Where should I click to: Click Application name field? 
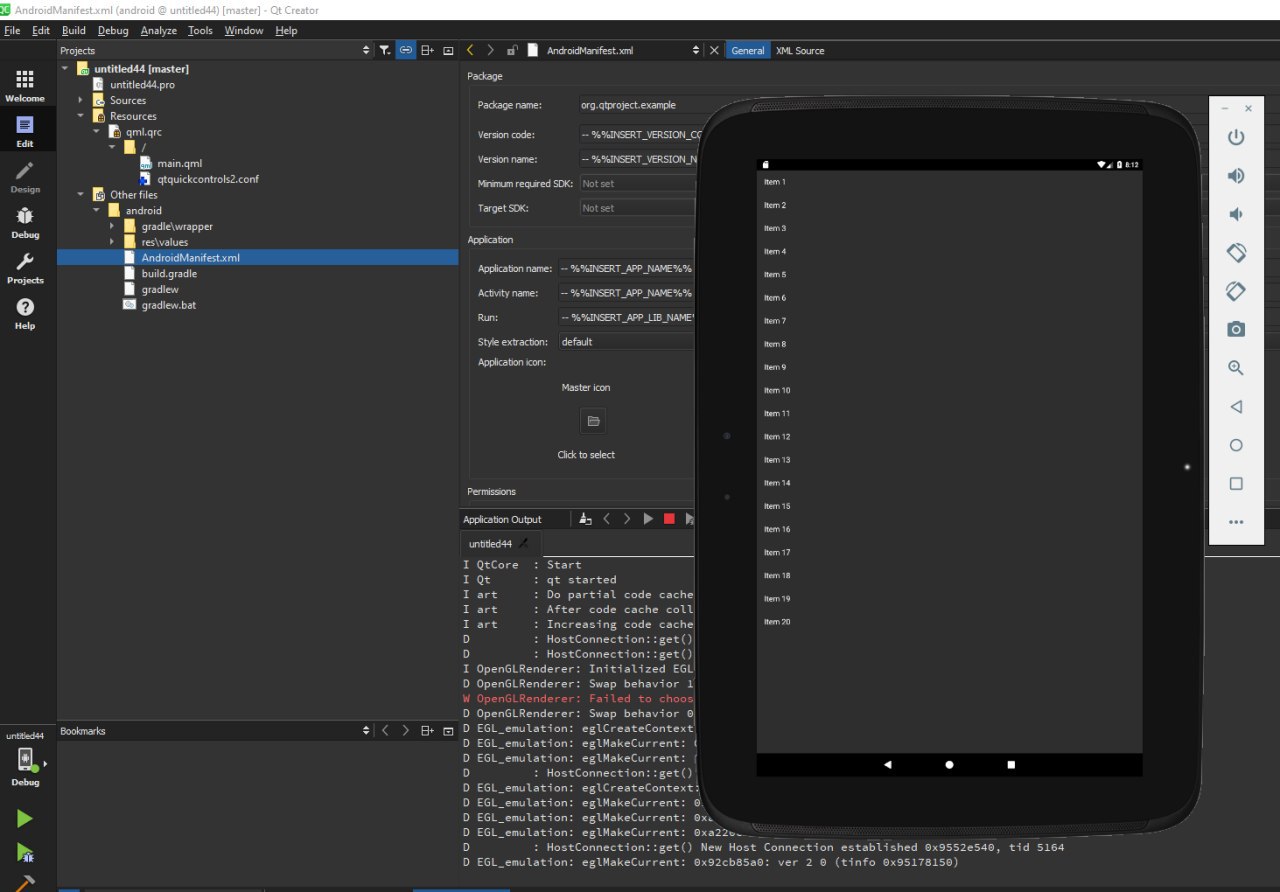pyautogui.click(x=627, y=268)
